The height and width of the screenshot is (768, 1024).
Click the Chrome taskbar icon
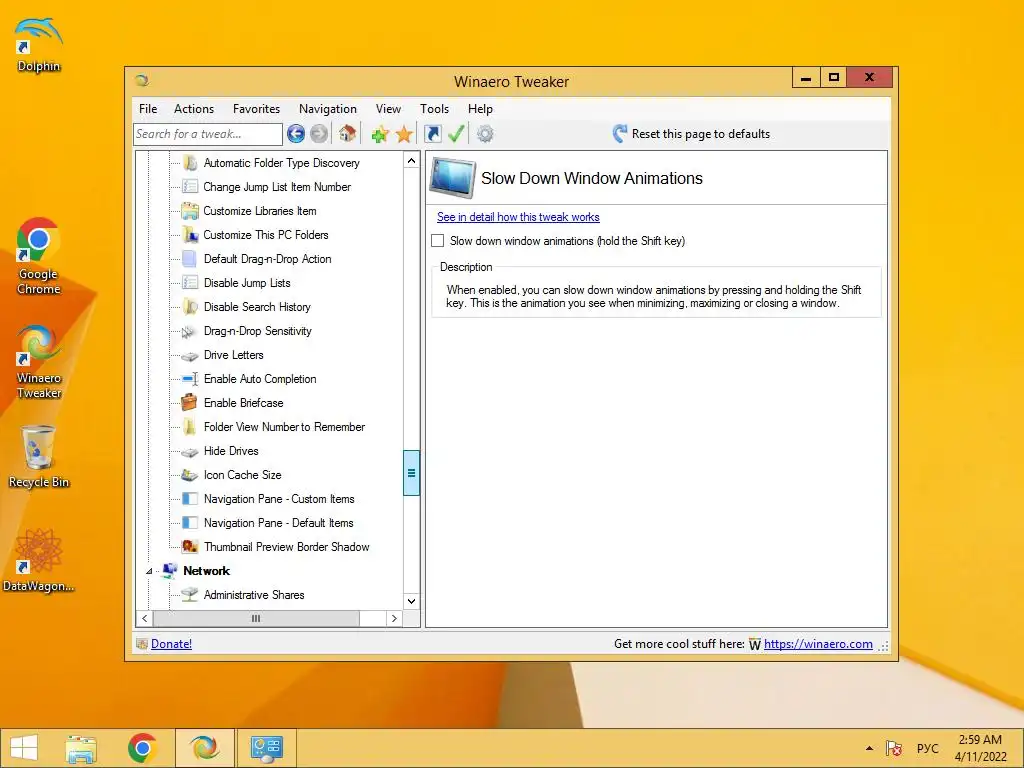pos(142,748)
